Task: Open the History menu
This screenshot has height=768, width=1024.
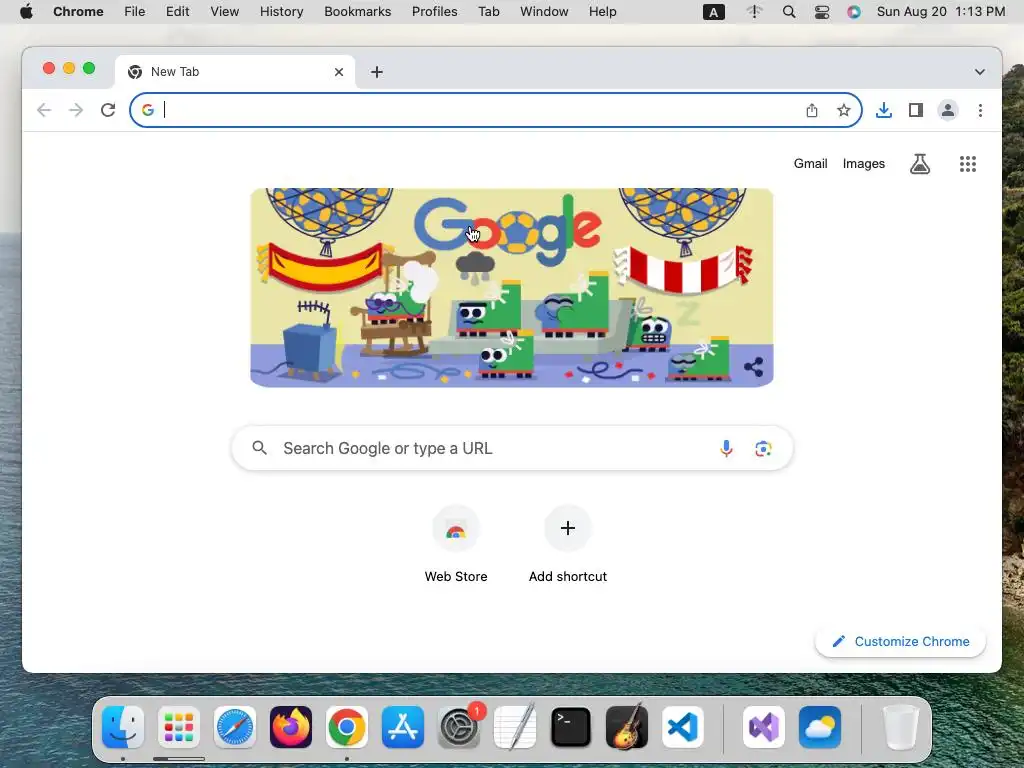Action: tap(281, 12)
